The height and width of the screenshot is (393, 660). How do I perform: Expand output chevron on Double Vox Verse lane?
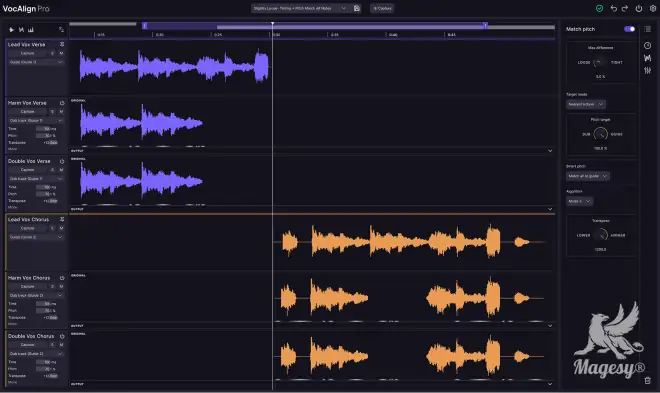[550, 209]
